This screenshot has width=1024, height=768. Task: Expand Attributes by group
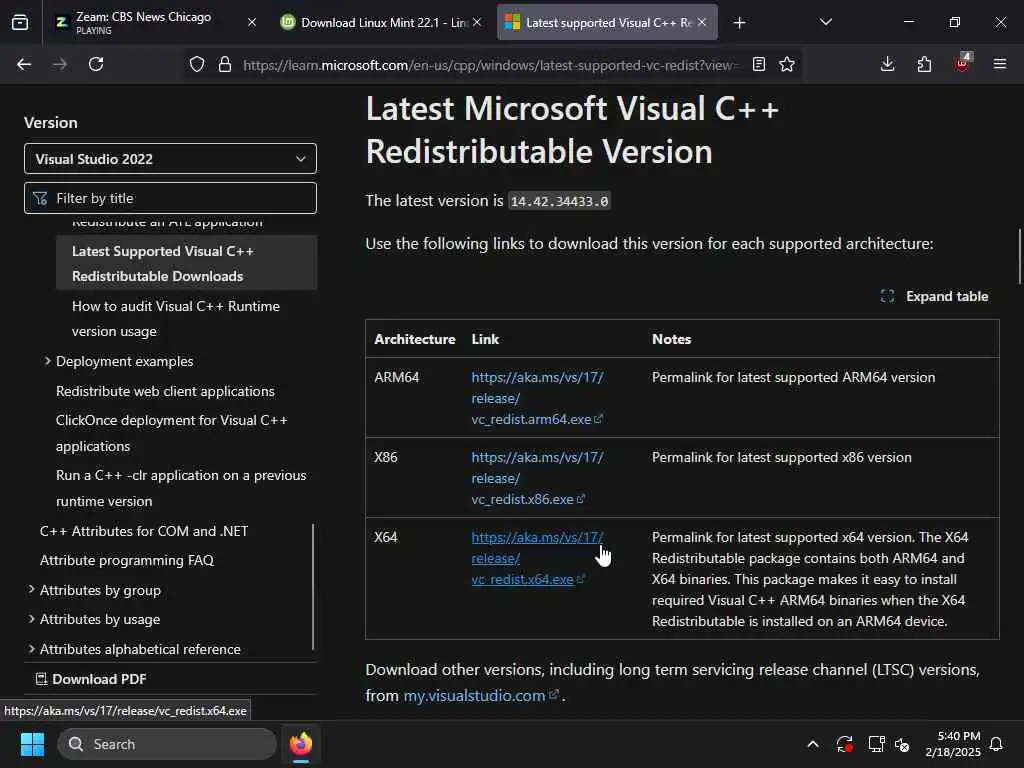[100, 590]
